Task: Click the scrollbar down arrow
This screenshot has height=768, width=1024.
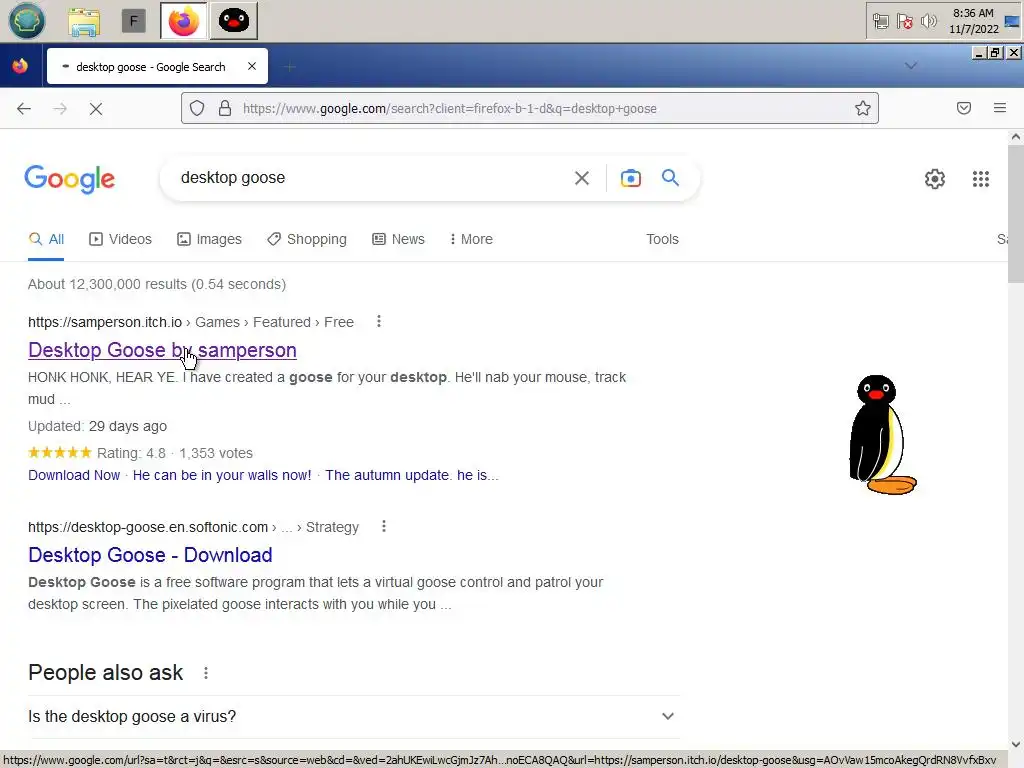Action: [x=1016, y=744]
